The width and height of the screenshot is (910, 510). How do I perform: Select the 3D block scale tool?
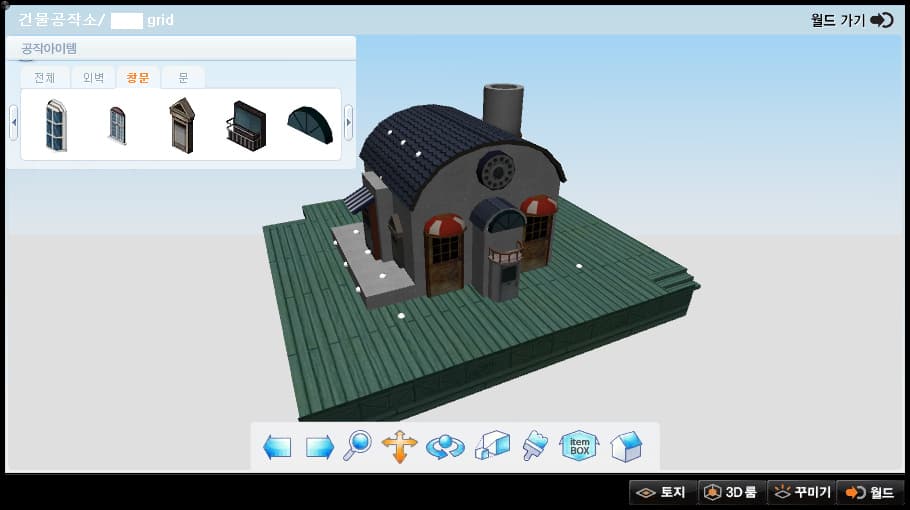coord(492,446)
